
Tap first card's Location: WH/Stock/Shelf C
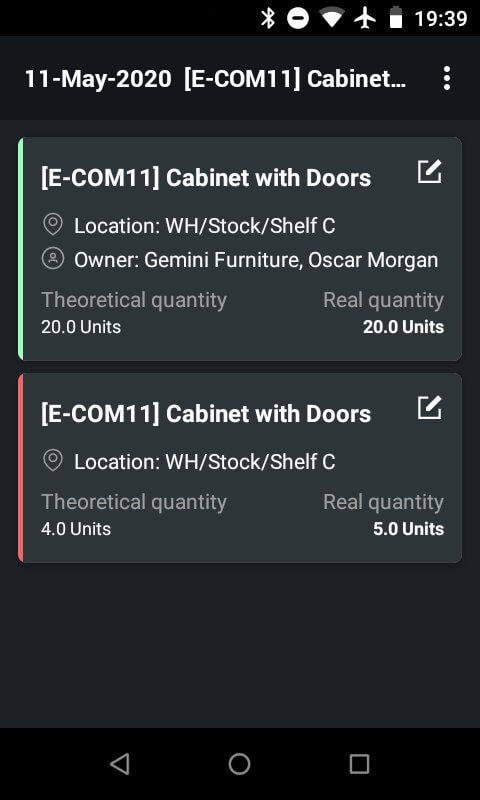coord(205,226)
